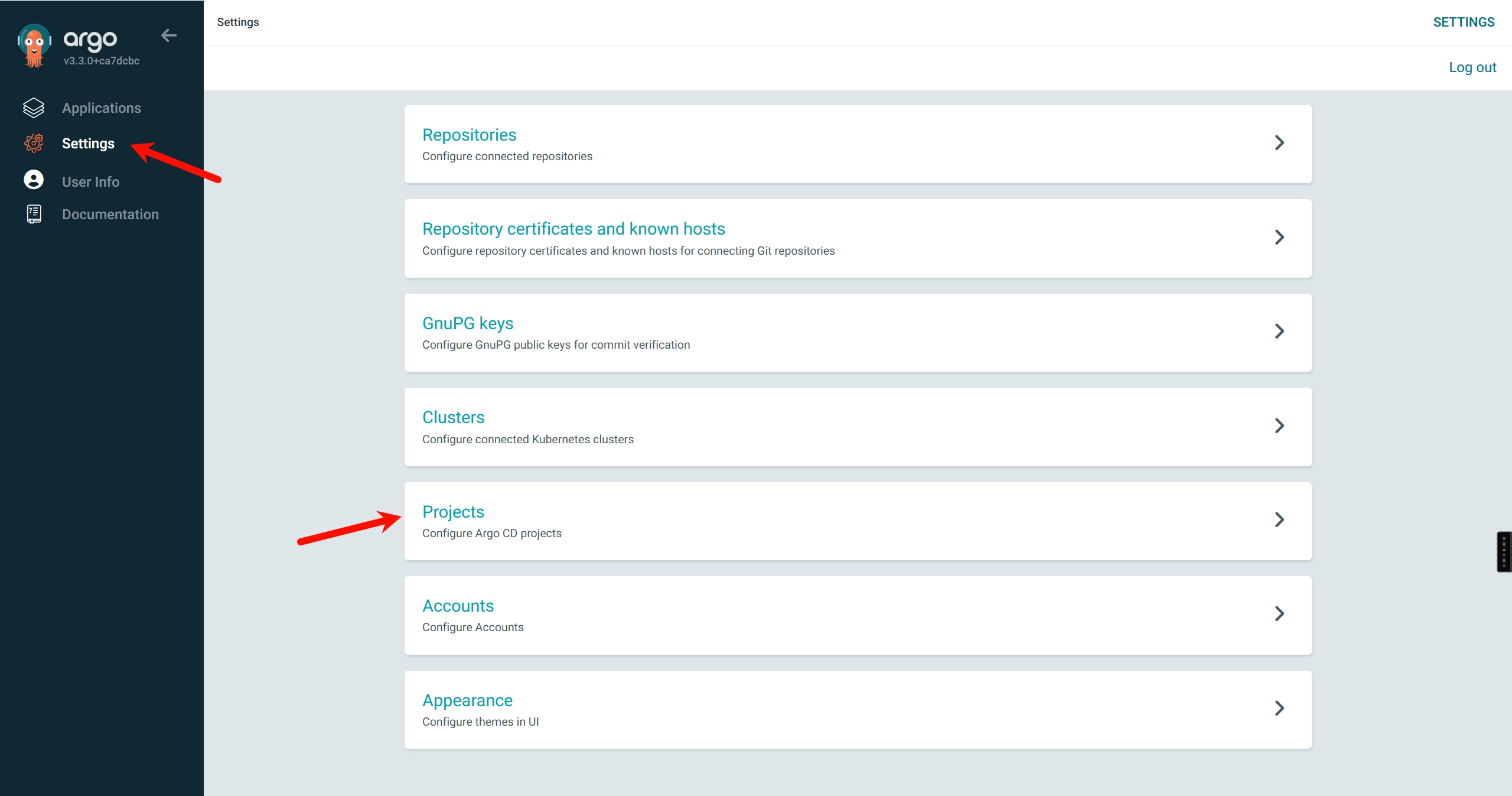Open the GnuPG keys settings
This screenshot has height=796, width=1512.
click(468, 323)
